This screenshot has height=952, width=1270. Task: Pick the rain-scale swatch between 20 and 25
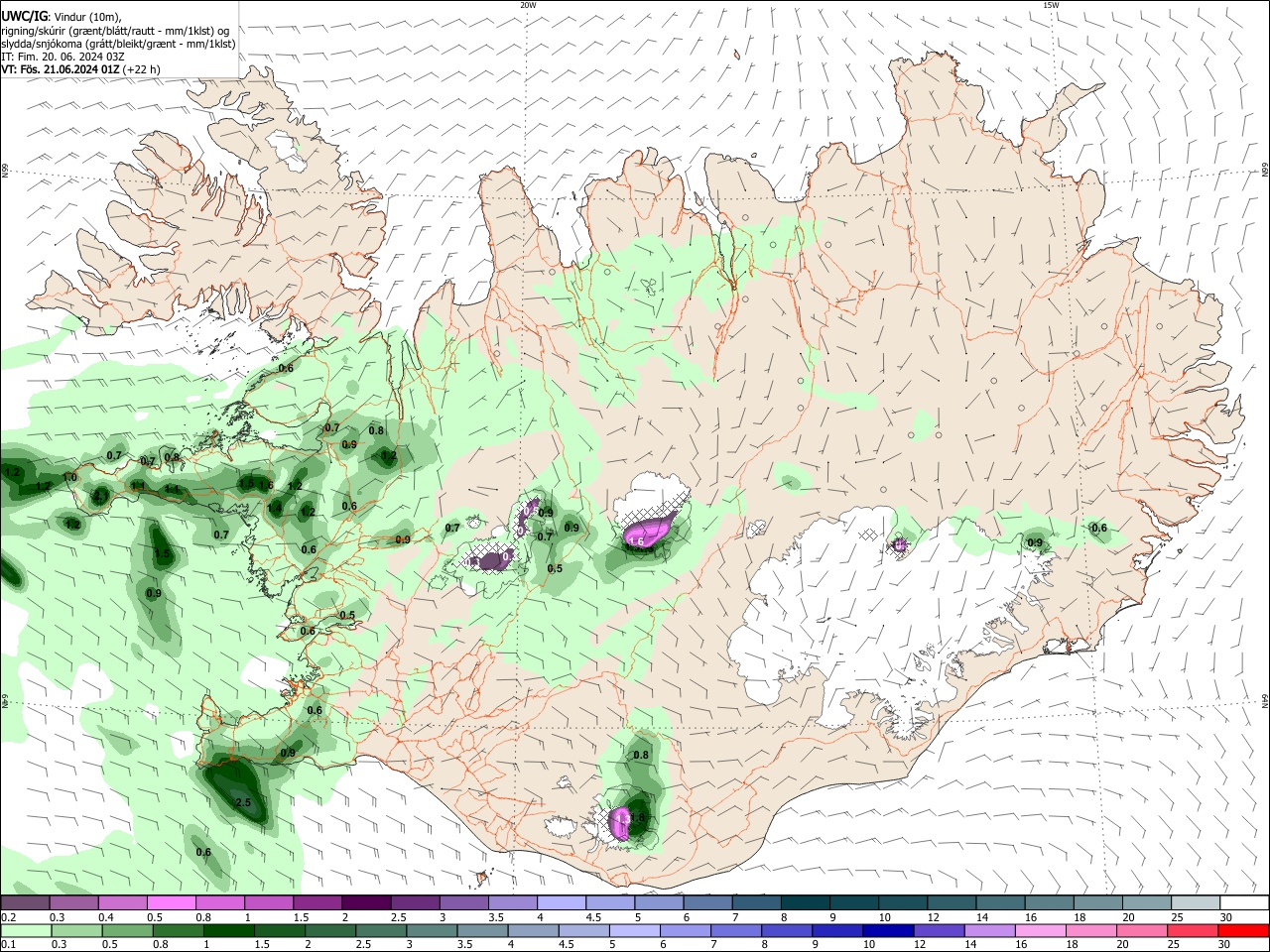1142,930
